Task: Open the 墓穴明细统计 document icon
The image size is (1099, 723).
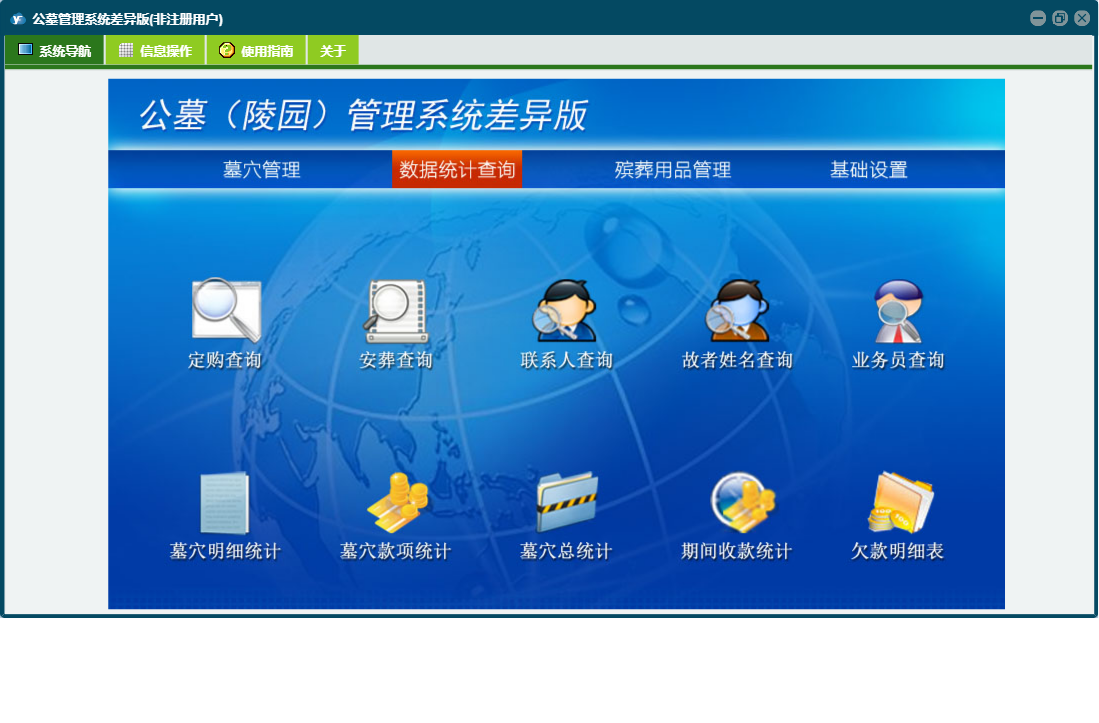Action: (225, 503)
